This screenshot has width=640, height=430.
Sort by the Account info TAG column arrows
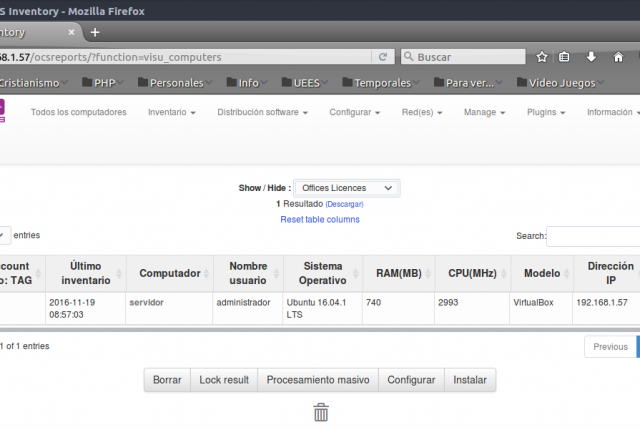pos(38,273)
